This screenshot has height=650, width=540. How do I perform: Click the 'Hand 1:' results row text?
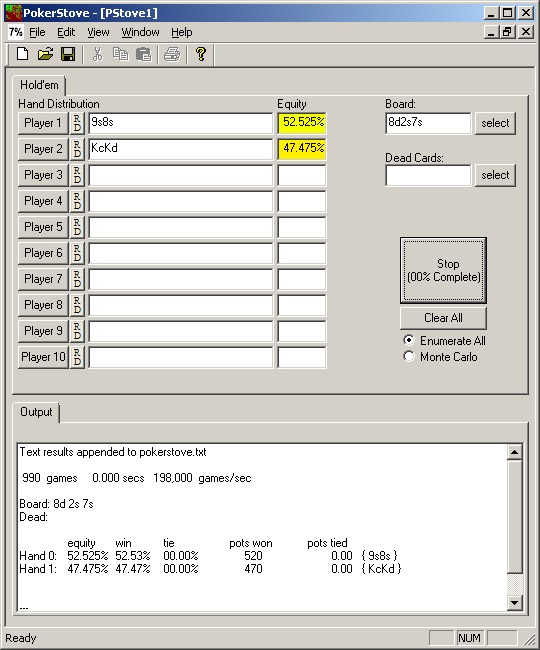(210, 569)
